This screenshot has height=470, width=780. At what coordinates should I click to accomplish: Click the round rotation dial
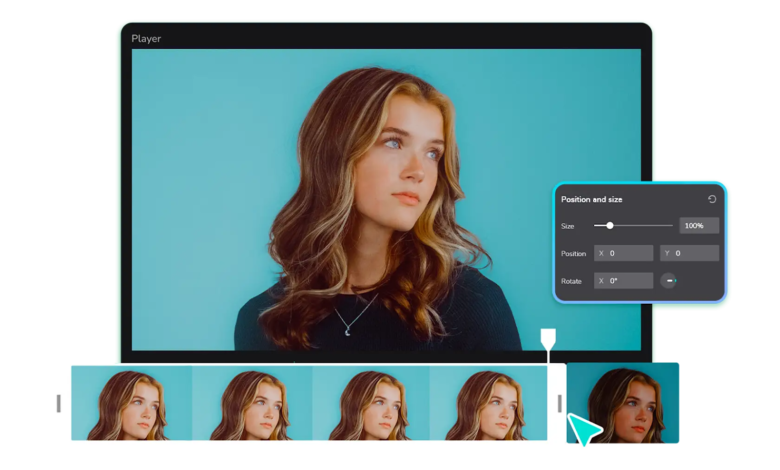[x=669, y=281]
